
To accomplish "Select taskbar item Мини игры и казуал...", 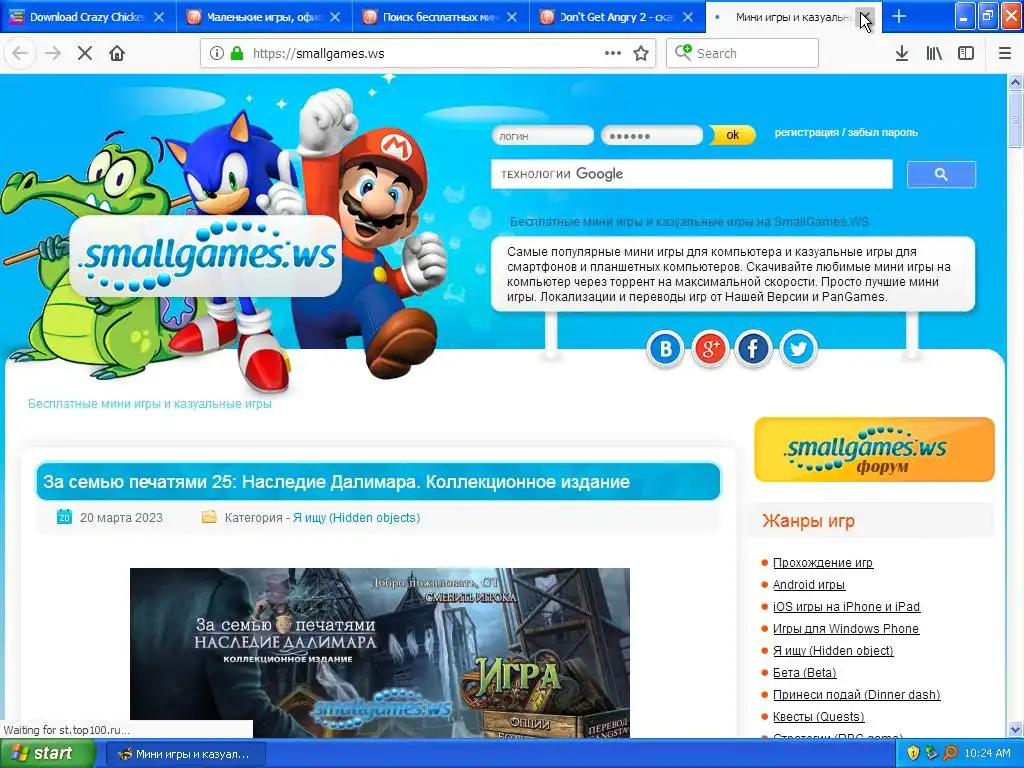I will 184,754.
